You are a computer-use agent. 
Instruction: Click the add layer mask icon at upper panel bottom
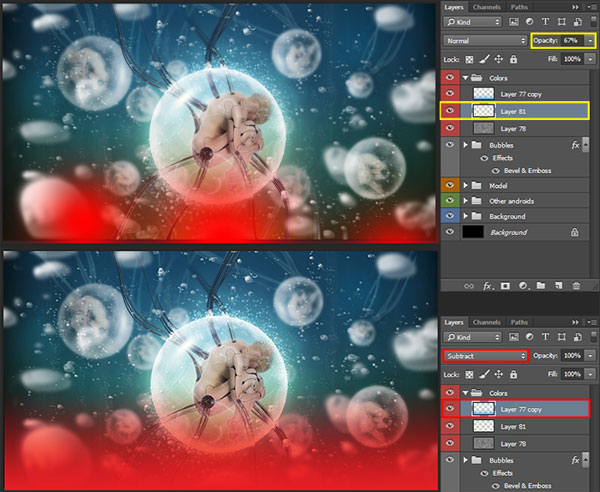click(x=505, y=286)
